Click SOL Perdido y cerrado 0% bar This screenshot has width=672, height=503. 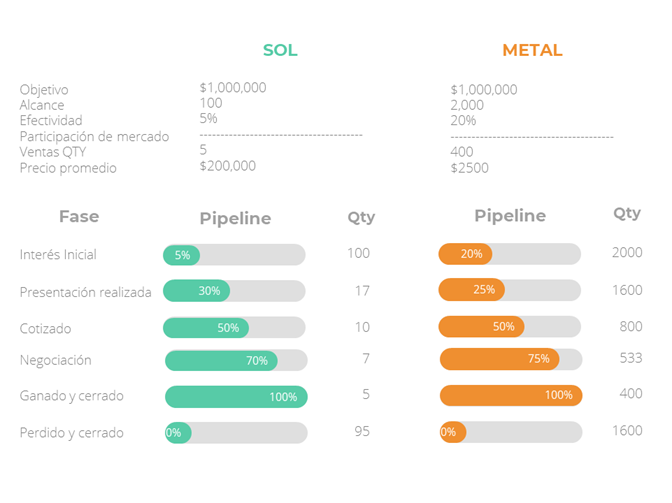235,433
